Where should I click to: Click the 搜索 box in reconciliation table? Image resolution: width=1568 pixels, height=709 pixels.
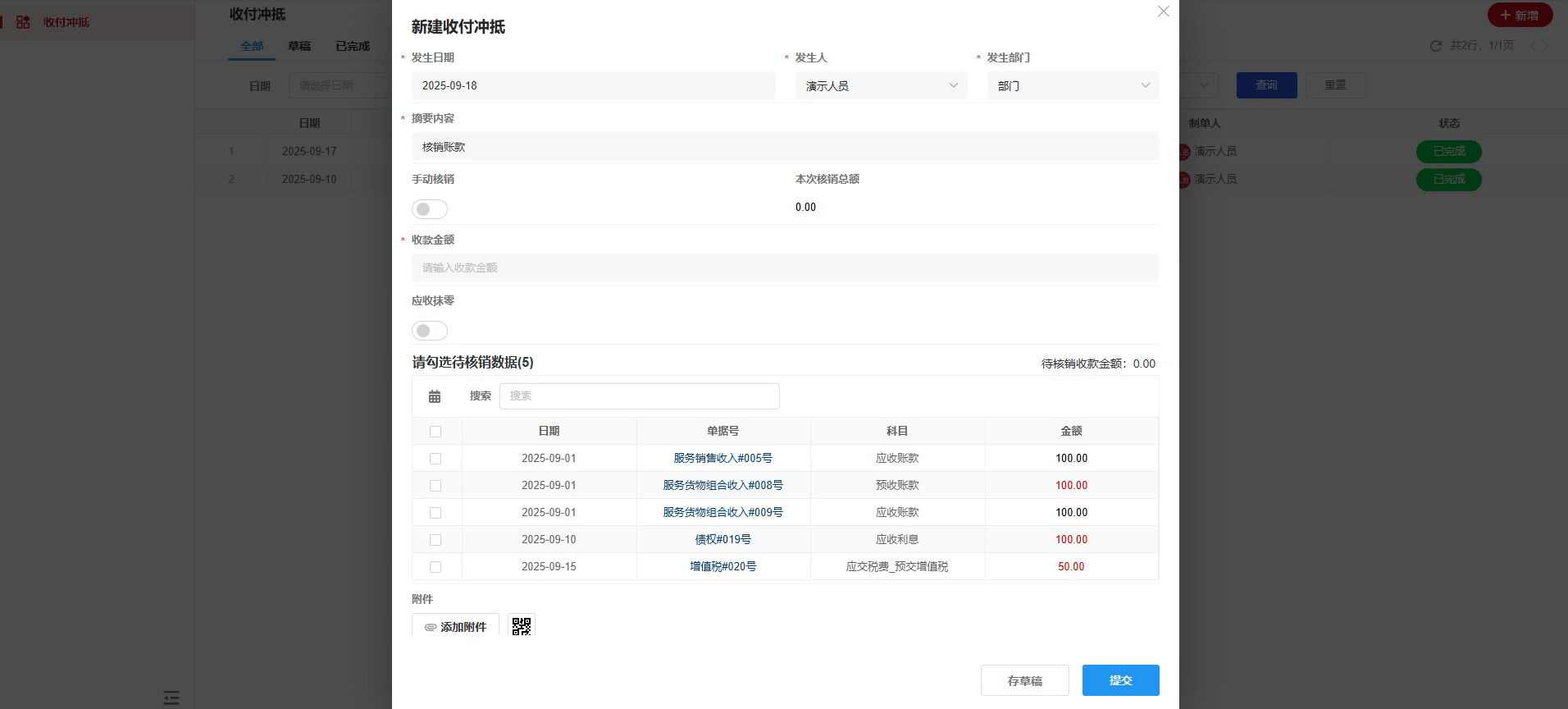[639, 396]
